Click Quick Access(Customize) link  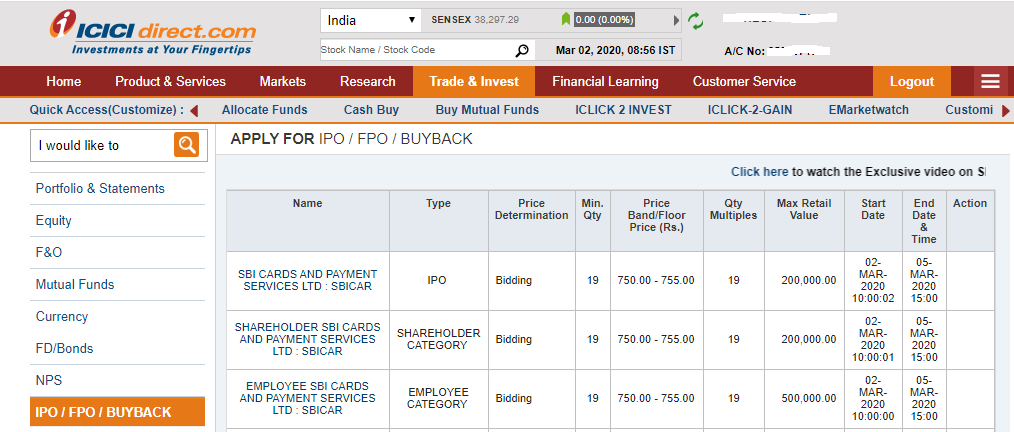click(x=106, y=110)
